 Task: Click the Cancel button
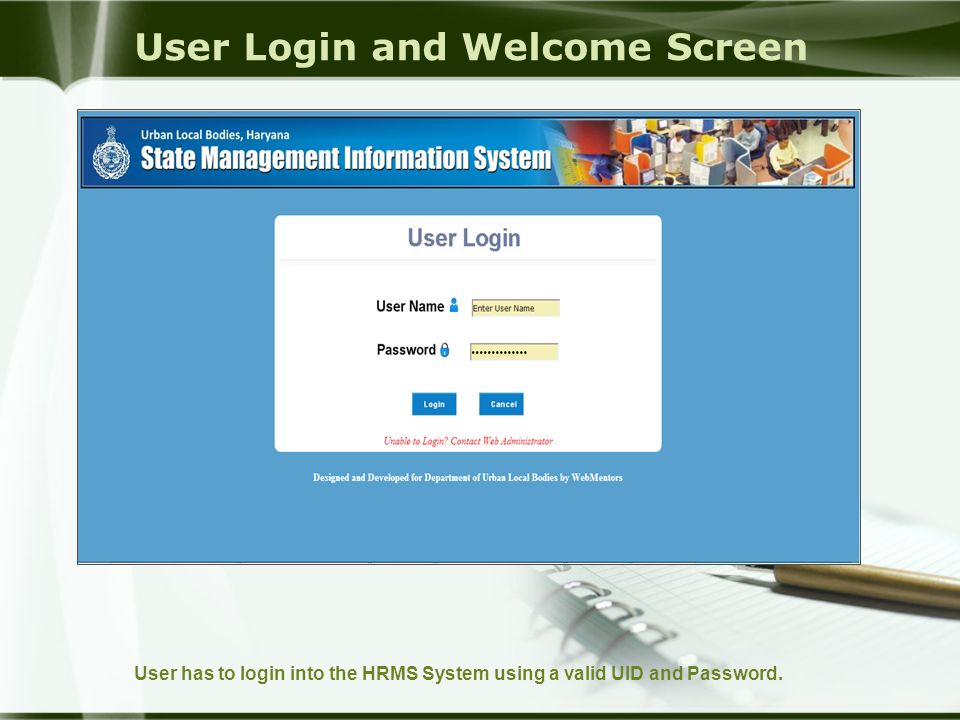pyautogui.click(x=501, y=404)
